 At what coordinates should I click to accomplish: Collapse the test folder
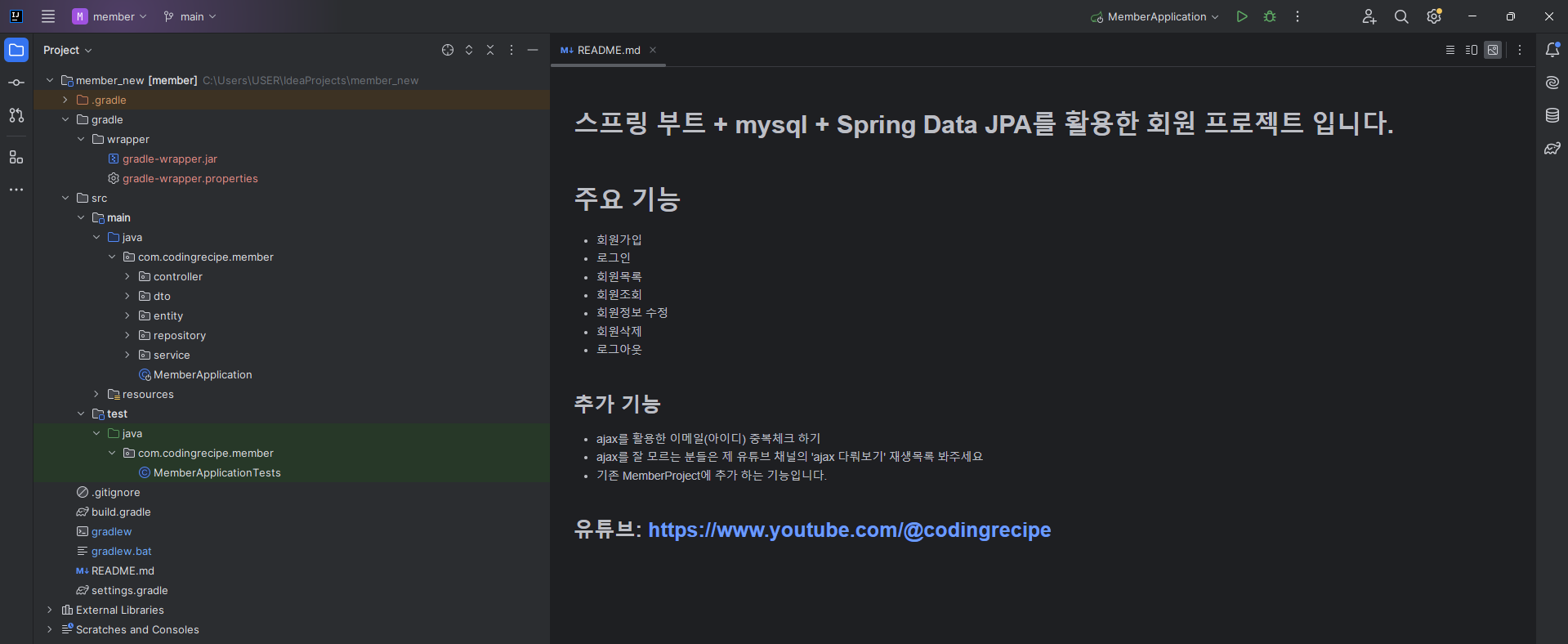[81, 414]
